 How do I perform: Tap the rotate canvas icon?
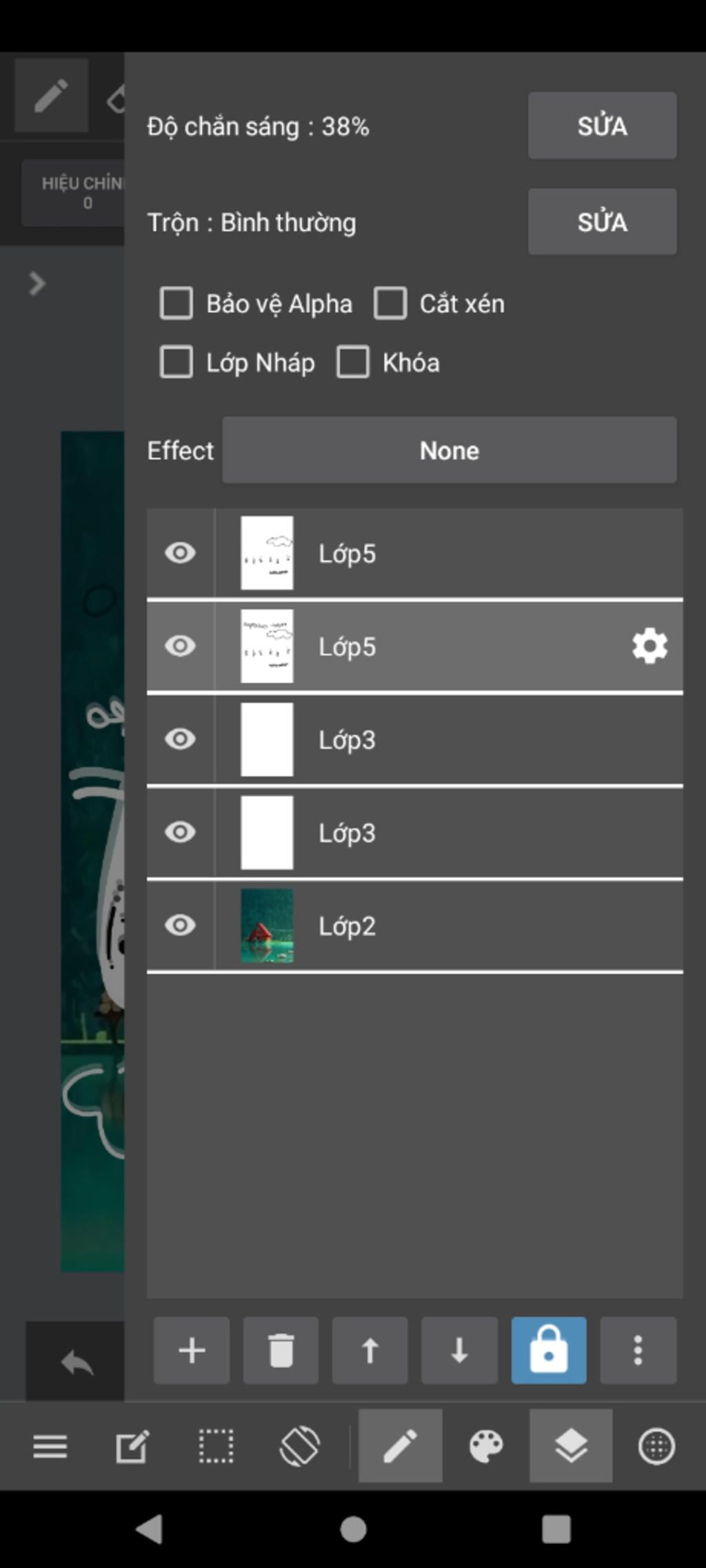coord(299,1446)
